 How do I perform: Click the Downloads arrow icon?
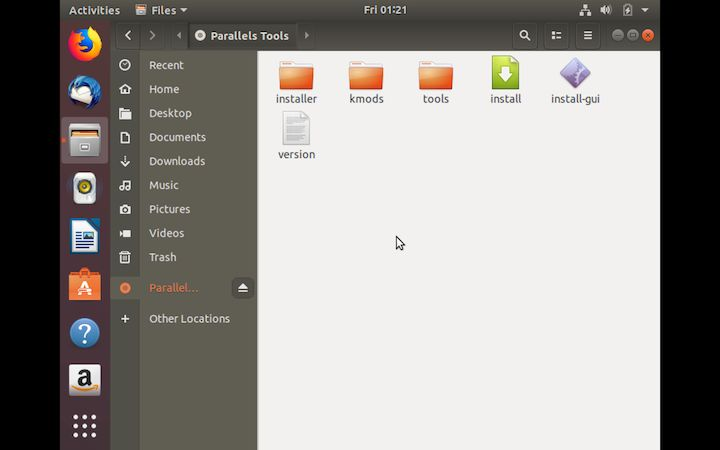[125, 161]
